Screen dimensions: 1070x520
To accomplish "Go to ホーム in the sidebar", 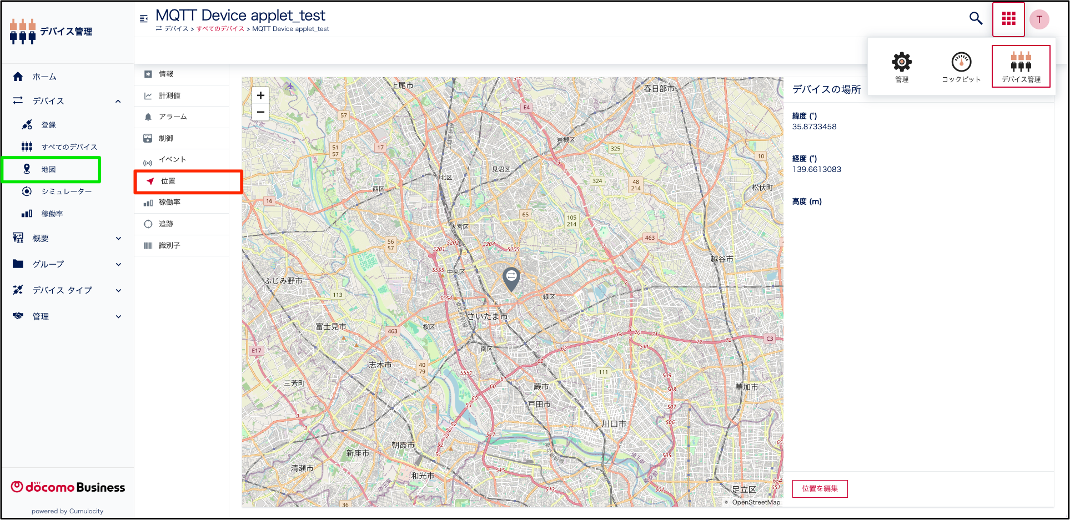I will click(44, 77).
